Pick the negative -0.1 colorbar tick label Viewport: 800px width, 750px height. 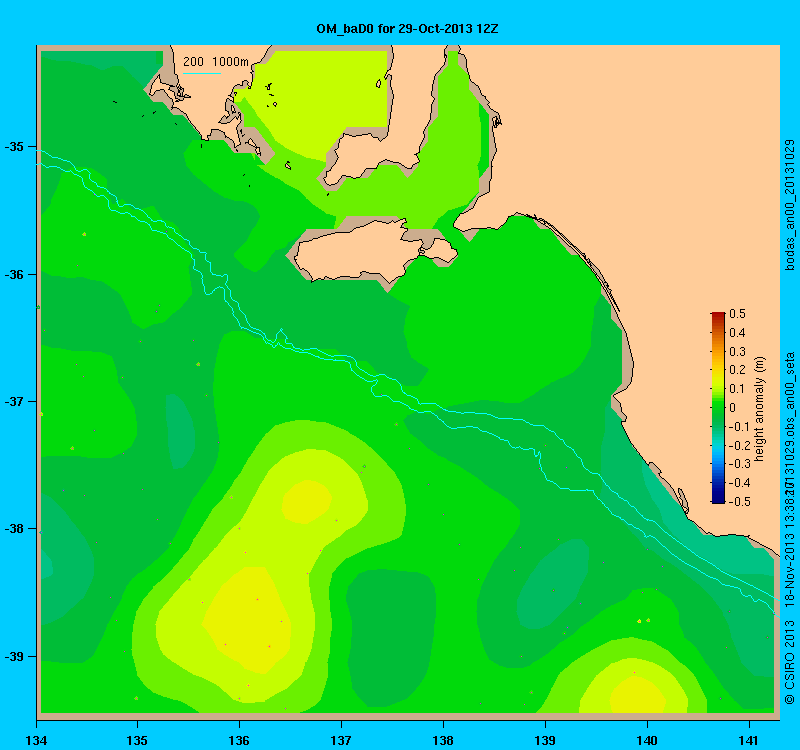pyautogui.click(x=738, y=427)
